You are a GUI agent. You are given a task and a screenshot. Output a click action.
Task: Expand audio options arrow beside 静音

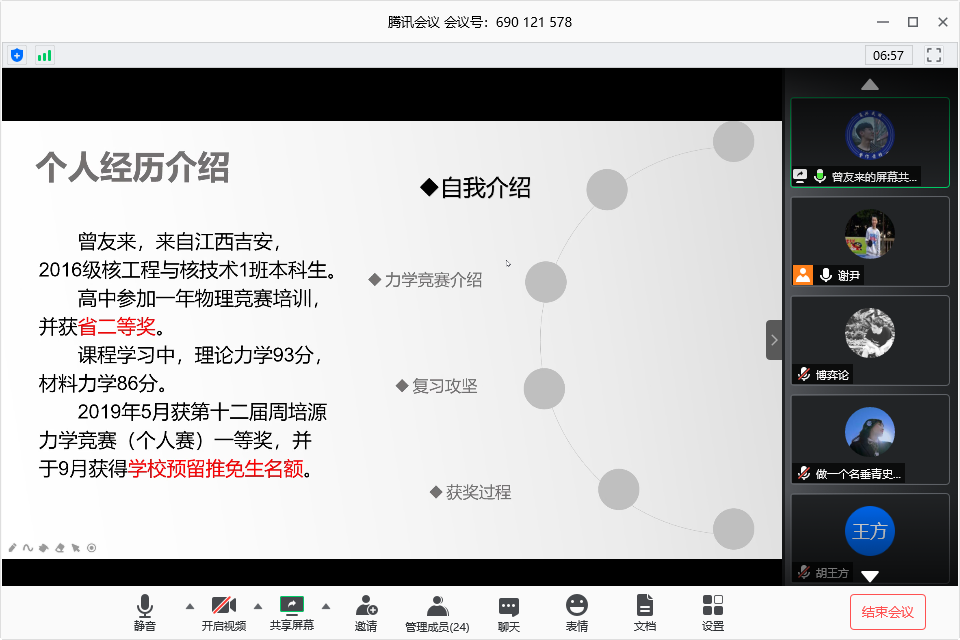[189, 606]
